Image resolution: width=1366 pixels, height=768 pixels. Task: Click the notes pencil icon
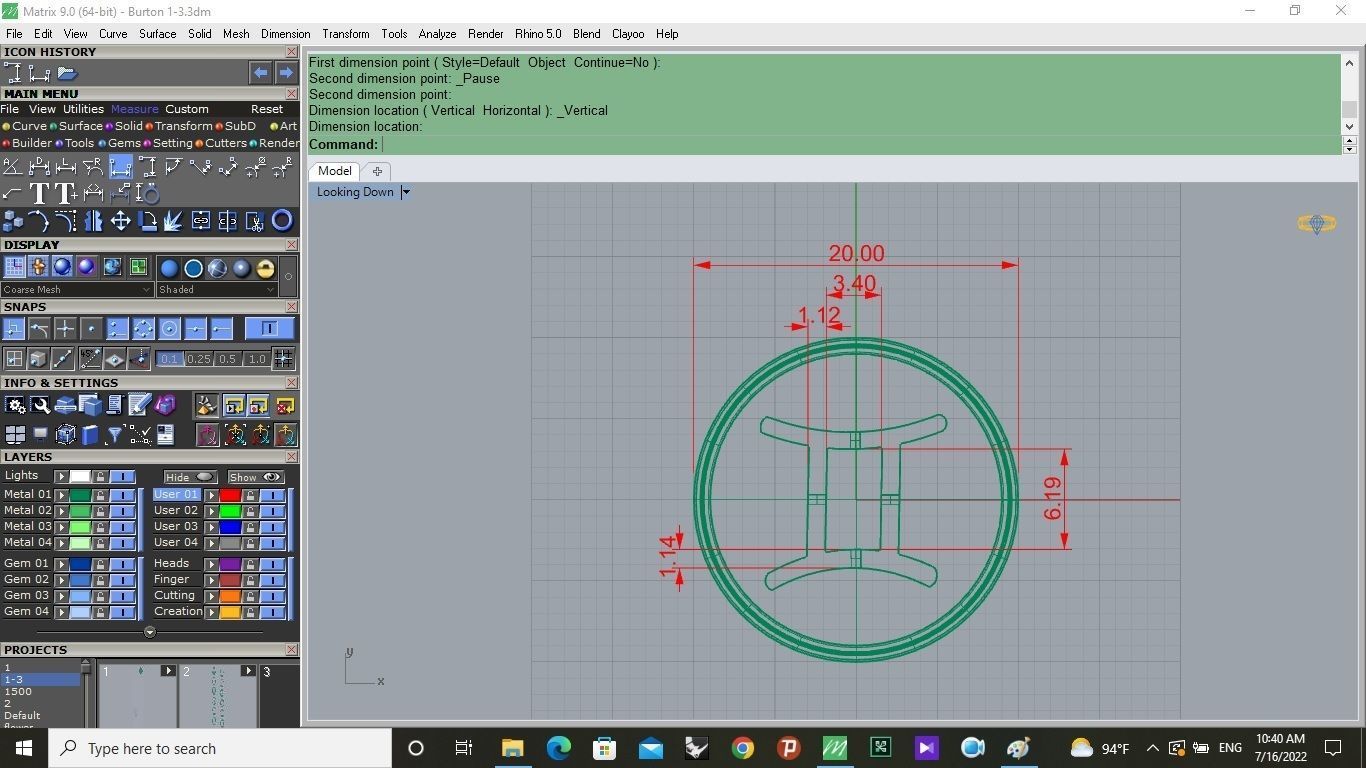pyautogui.click(x=140, y=405)
